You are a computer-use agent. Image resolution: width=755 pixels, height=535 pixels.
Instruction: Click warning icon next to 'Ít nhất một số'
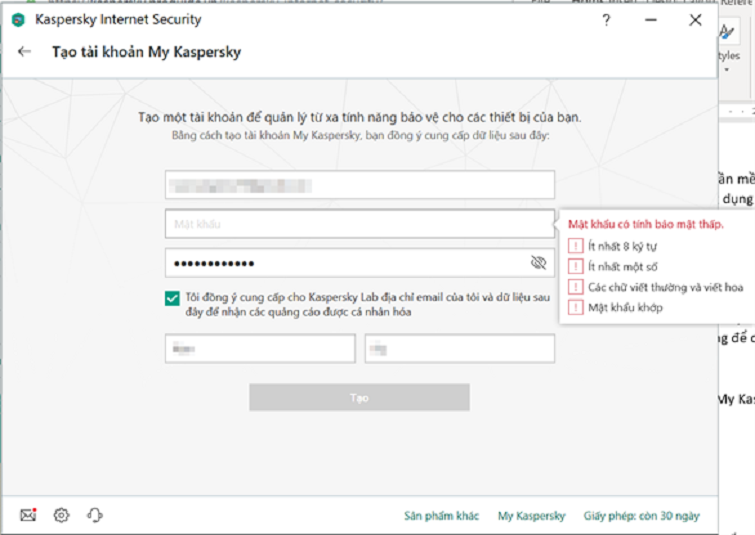575,266
